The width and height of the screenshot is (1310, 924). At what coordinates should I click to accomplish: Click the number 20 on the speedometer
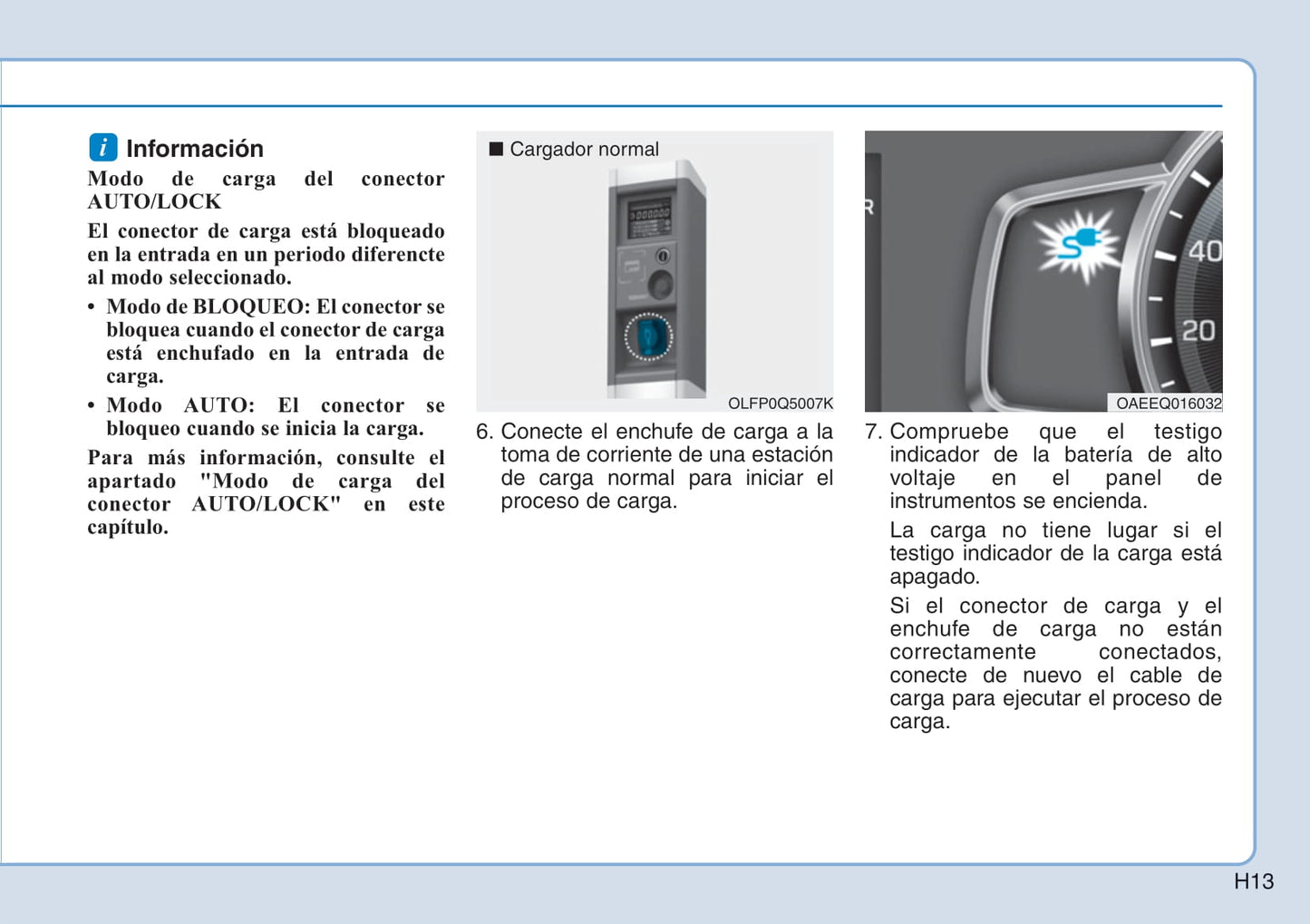pos(1198,331)
